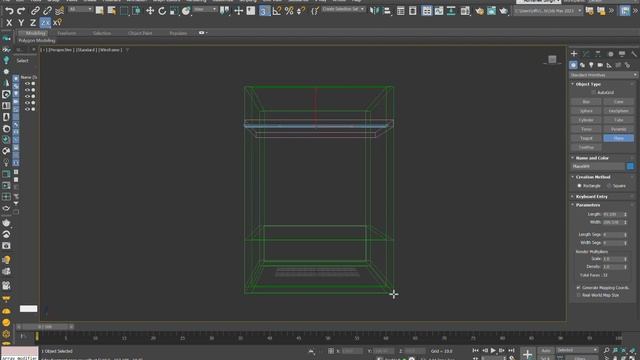Collapse the Parameters rollout
Viewport: 640px width, 360px height.
[x=588, y=205]
